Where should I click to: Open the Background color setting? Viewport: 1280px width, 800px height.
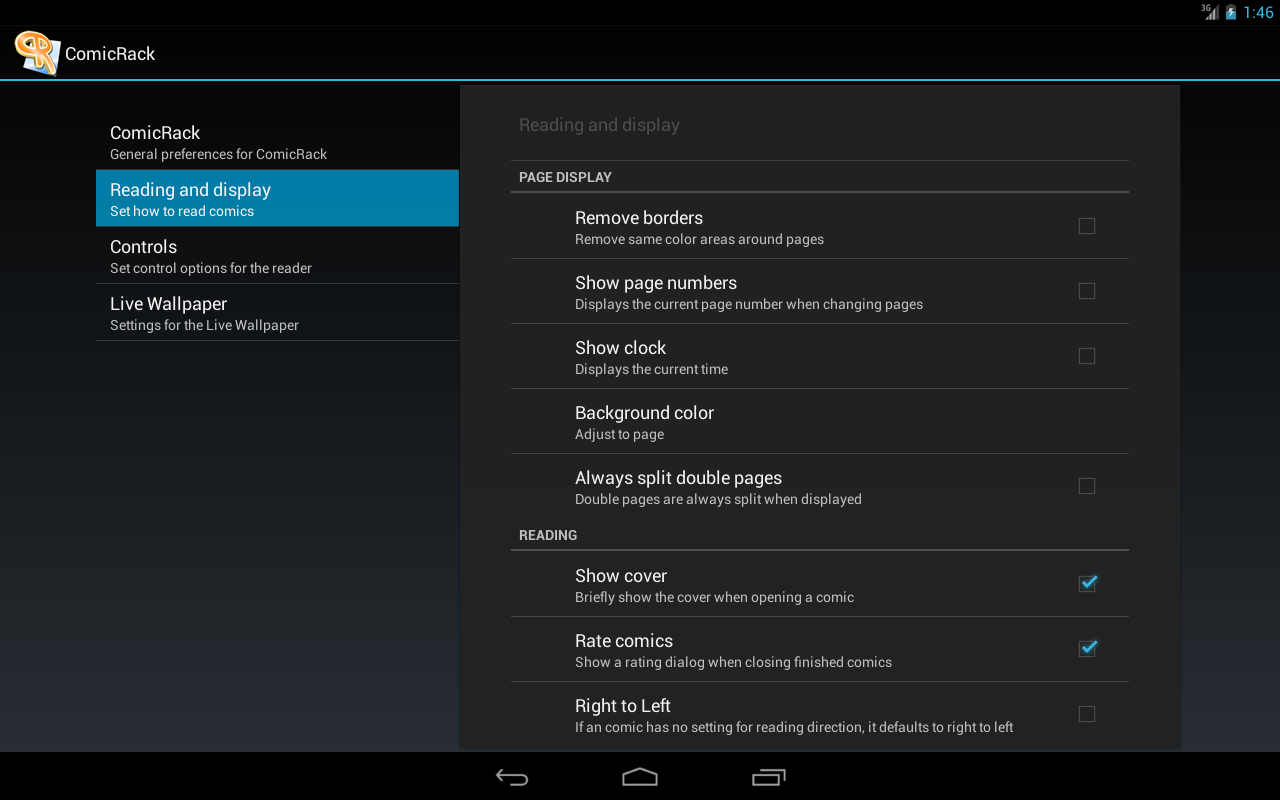point(820,422)
